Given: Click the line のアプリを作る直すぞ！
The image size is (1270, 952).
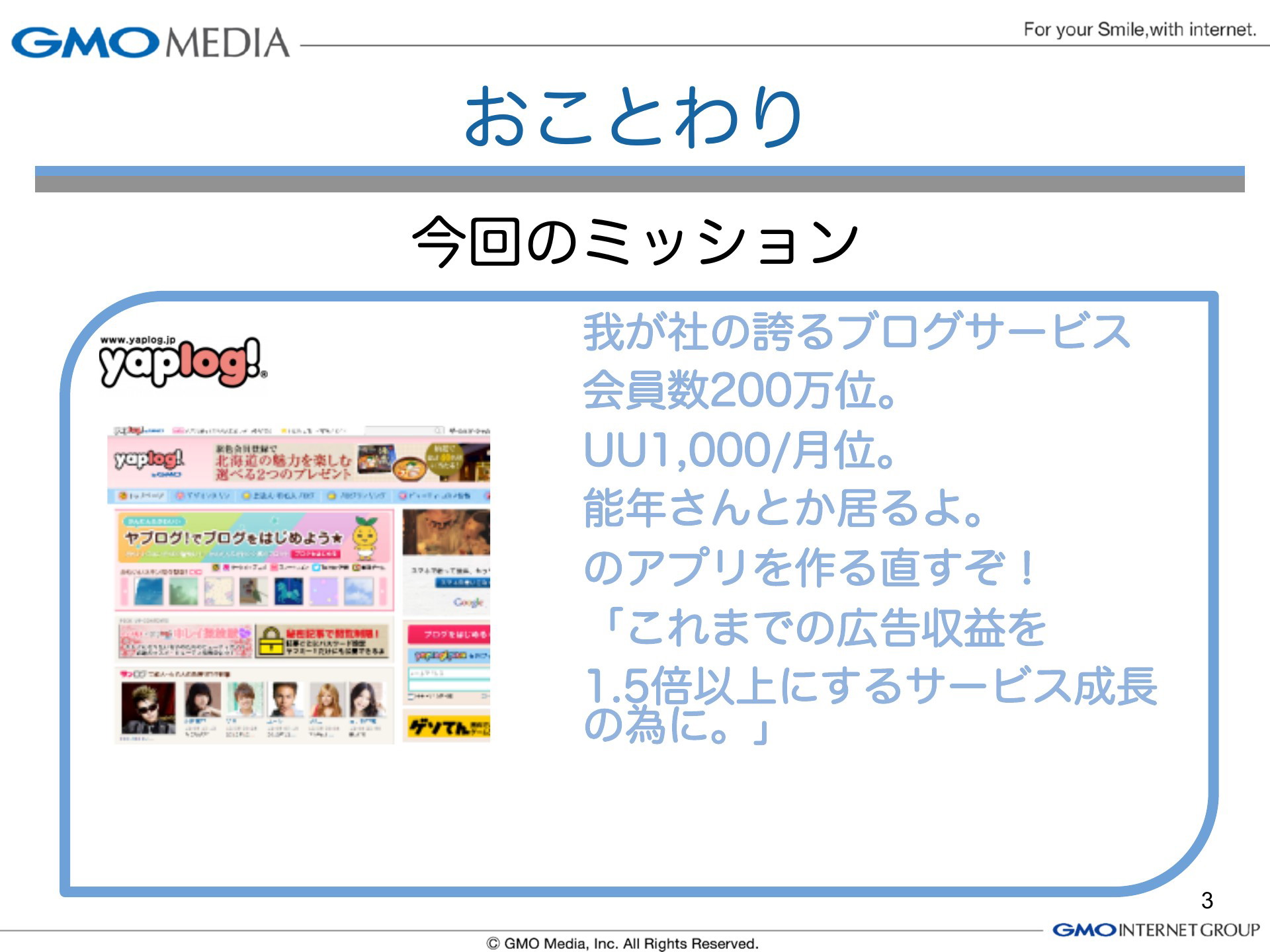Looking at the screenshot, I should click(x=810, y=567).
